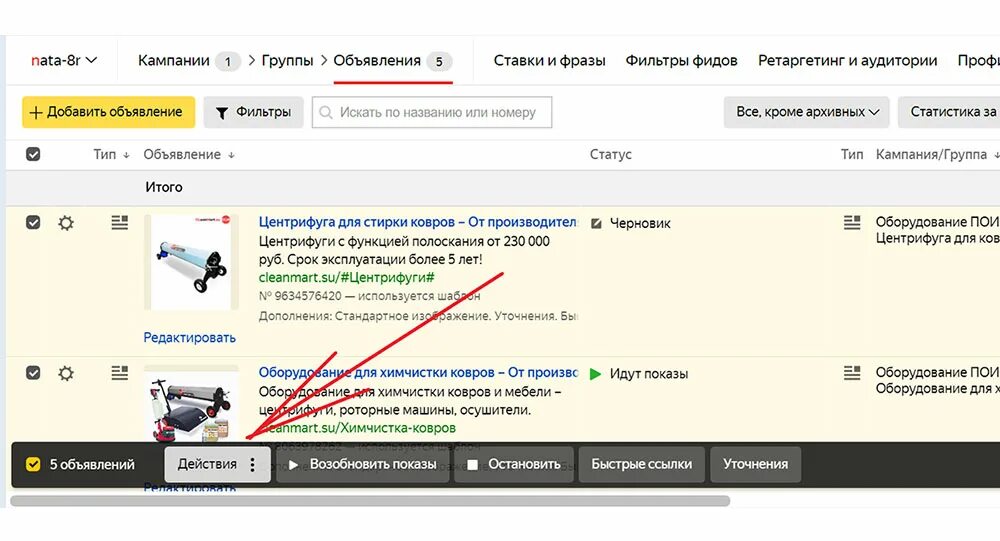Go to Группы breadcrumb tab
Viewport: 1000px width, 541px height.
(287, 61)
